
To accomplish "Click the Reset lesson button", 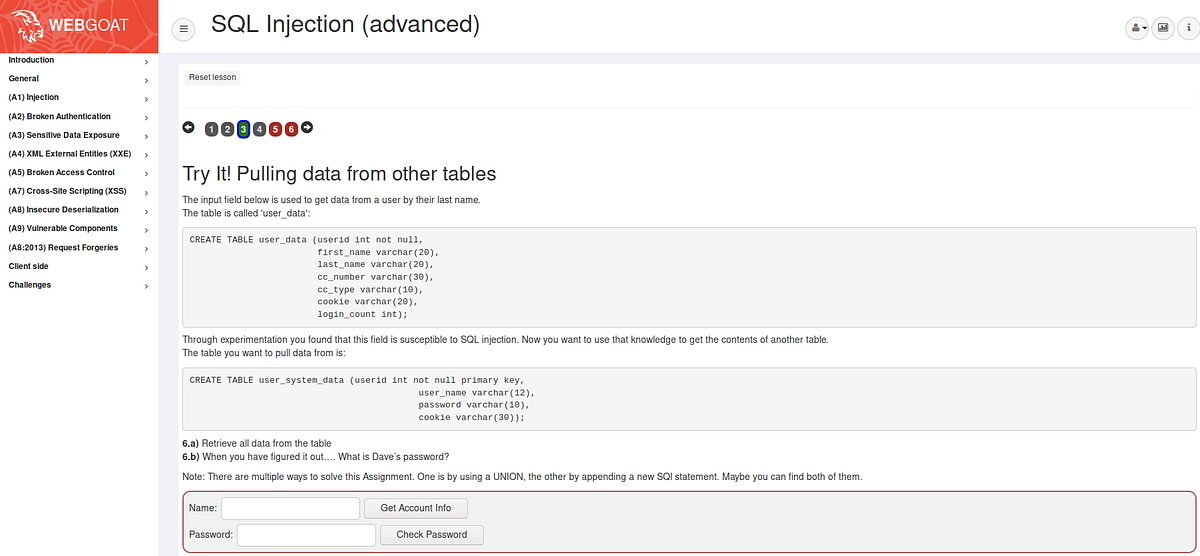I will (213, 77).
